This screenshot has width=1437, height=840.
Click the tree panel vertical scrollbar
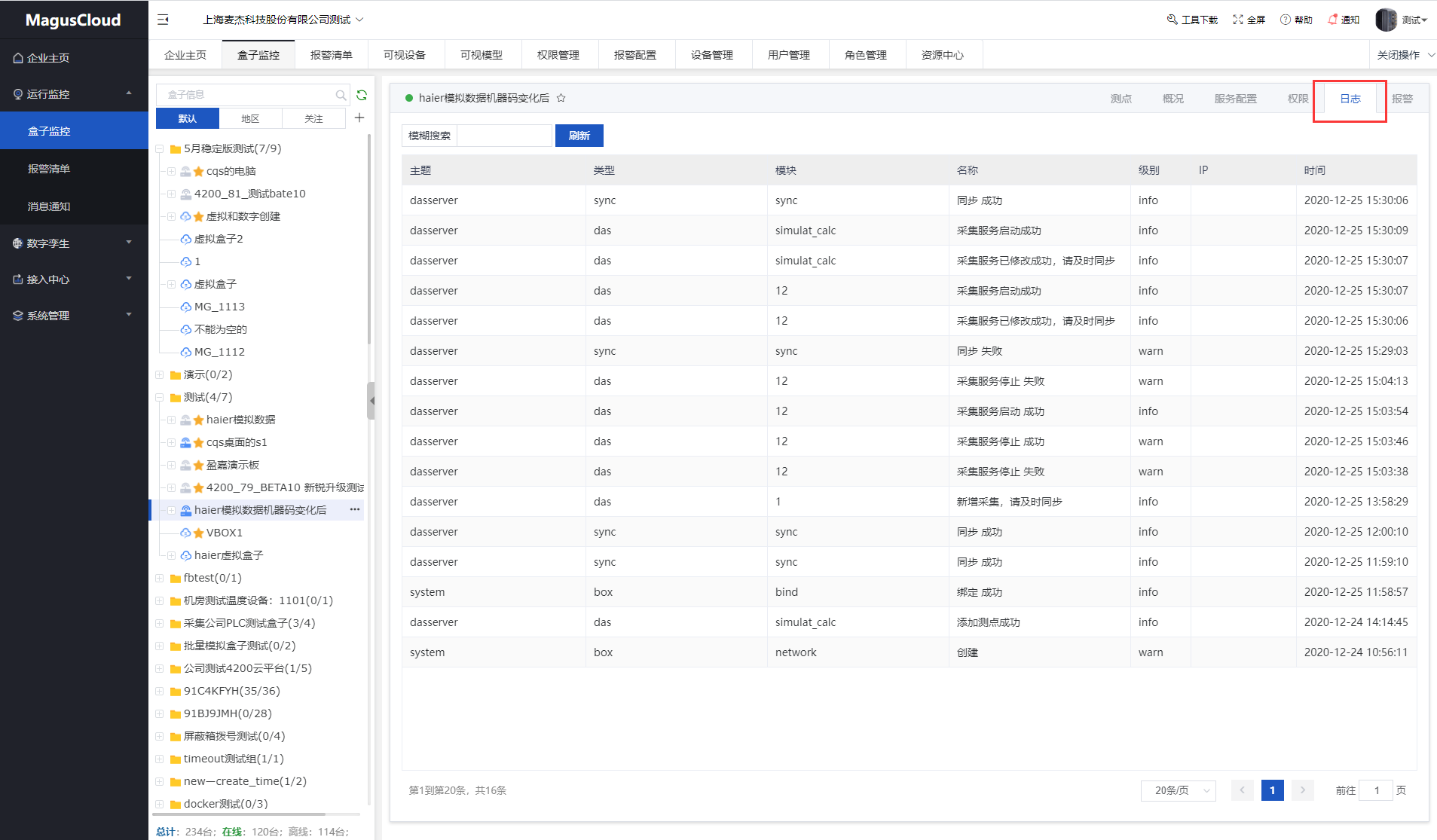369,240
